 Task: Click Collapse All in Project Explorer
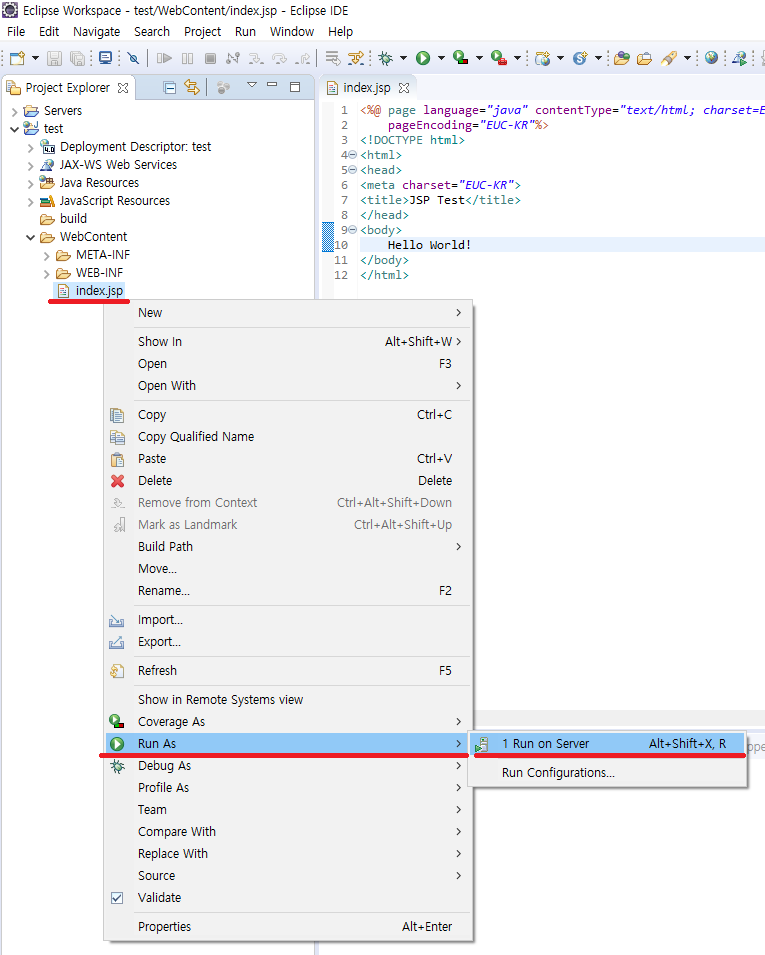[x=170, y=88]
